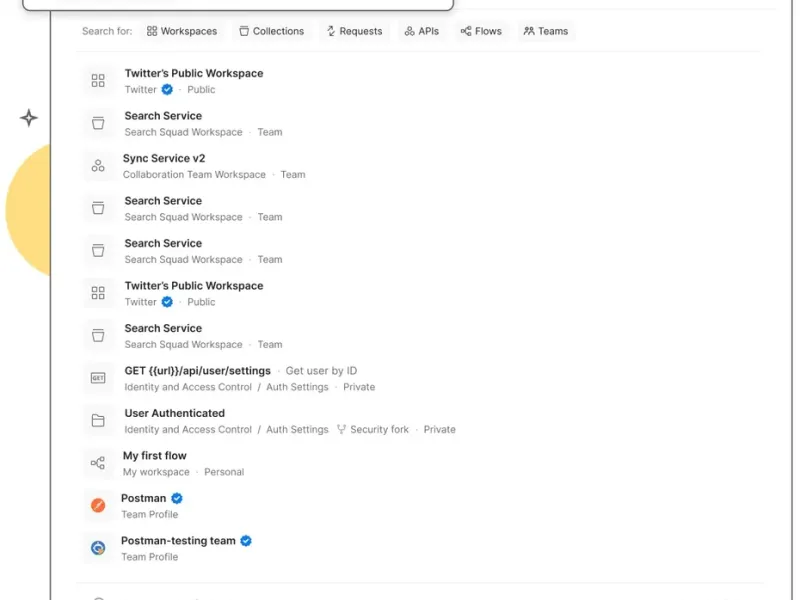
Task: Click the API icon beside Sync Service v2
Action: pyautogui.click(x=98, y=166)
